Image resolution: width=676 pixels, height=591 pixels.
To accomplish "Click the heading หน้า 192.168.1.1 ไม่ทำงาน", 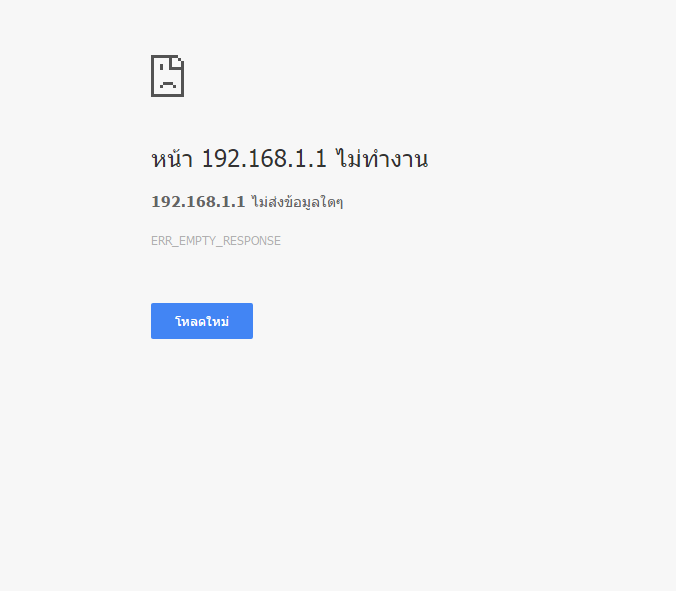I will click(x=290, y=158).
